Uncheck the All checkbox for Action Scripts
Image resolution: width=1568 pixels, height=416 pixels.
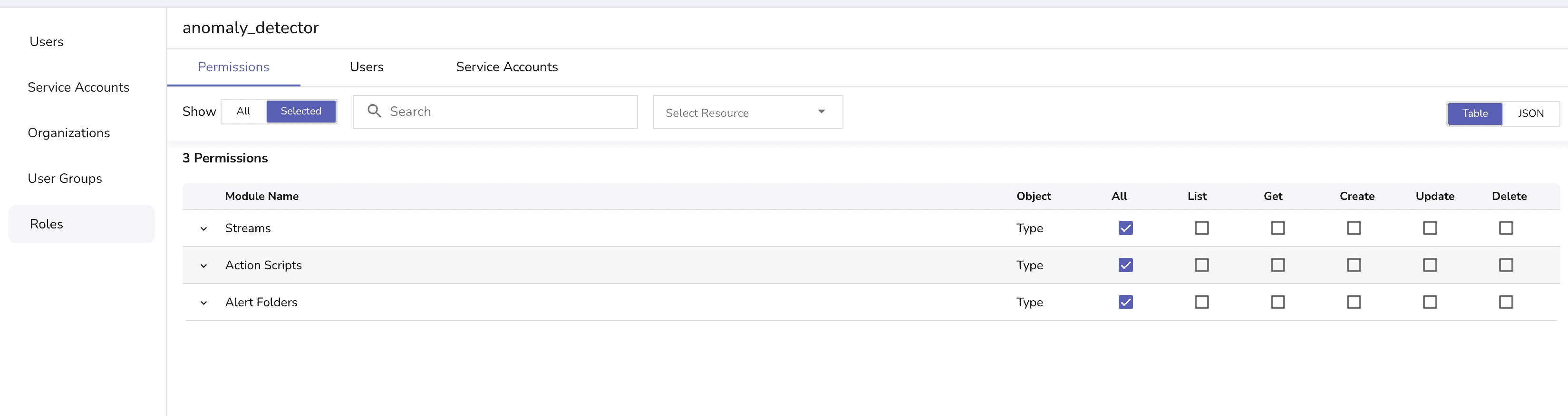click(x=1125, y=265)
